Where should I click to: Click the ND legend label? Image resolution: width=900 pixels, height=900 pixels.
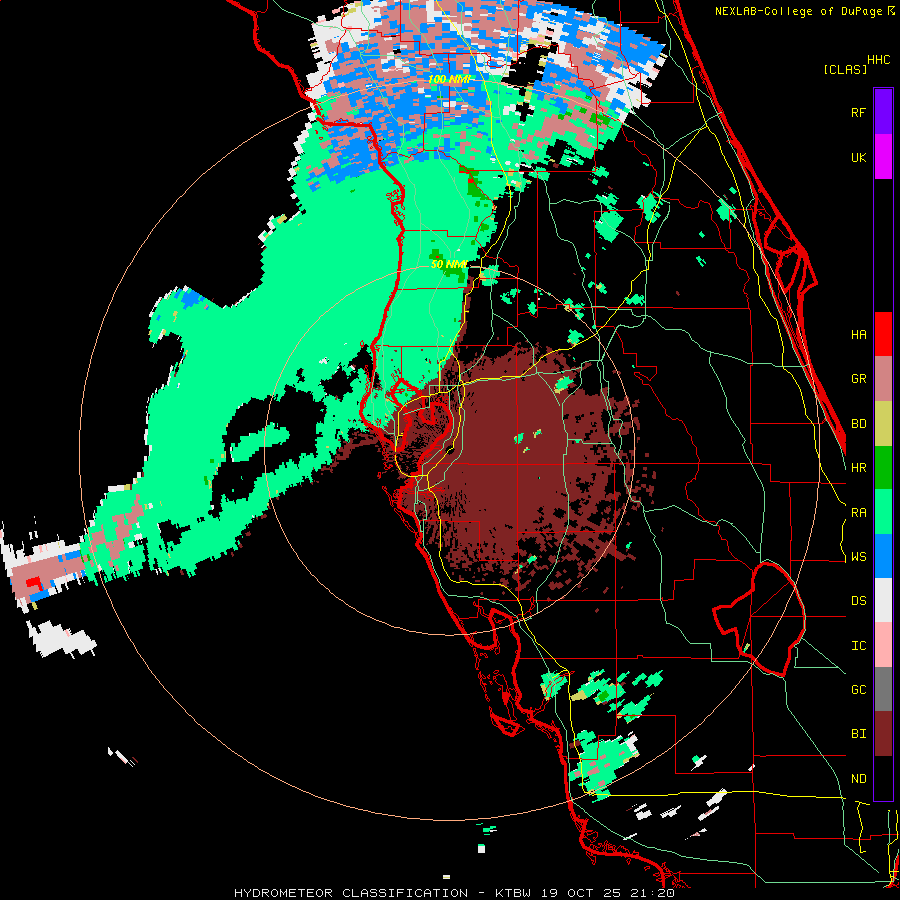pos(858,779)
